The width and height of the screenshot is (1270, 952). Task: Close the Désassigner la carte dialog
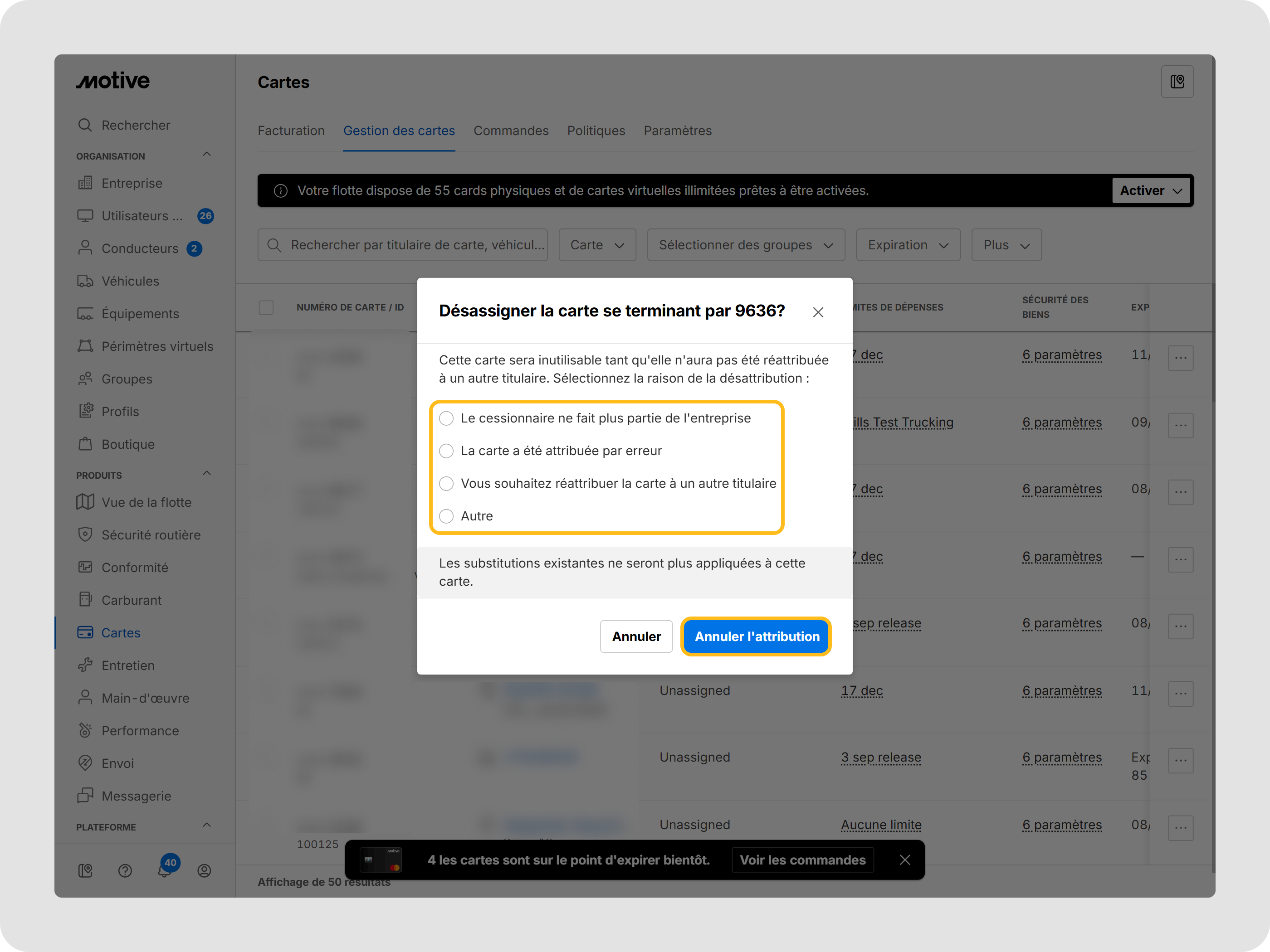coord(818,312)
